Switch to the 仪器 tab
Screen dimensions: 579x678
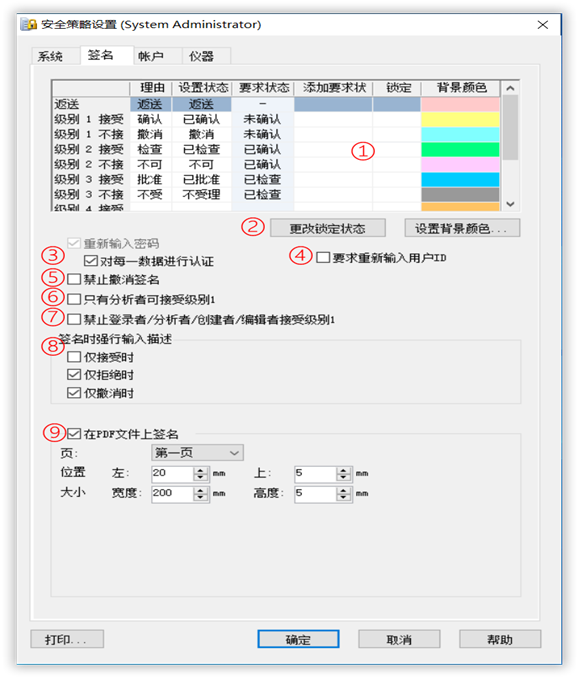(201, 56)
